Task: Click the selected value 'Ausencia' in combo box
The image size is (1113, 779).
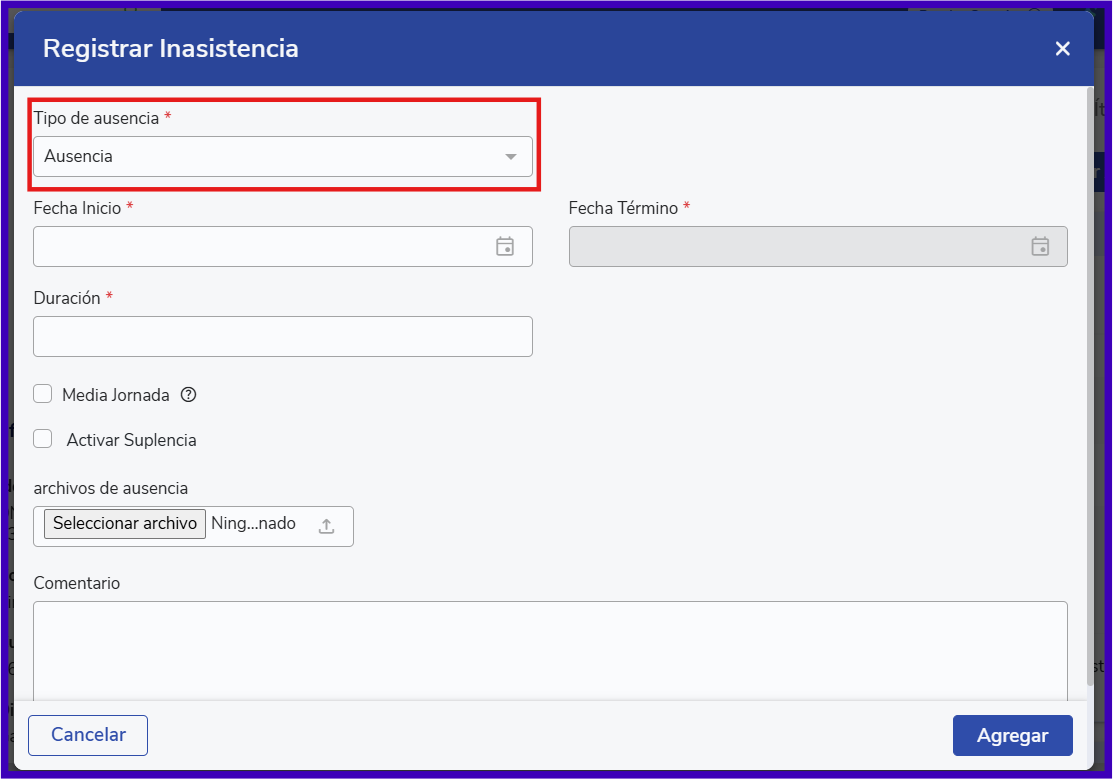Action: tap(79, 157)
